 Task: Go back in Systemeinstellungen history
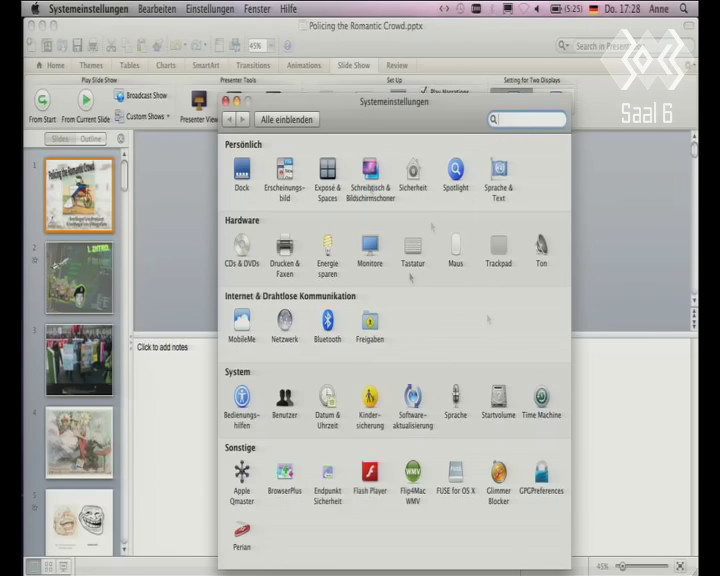(229, 119)
